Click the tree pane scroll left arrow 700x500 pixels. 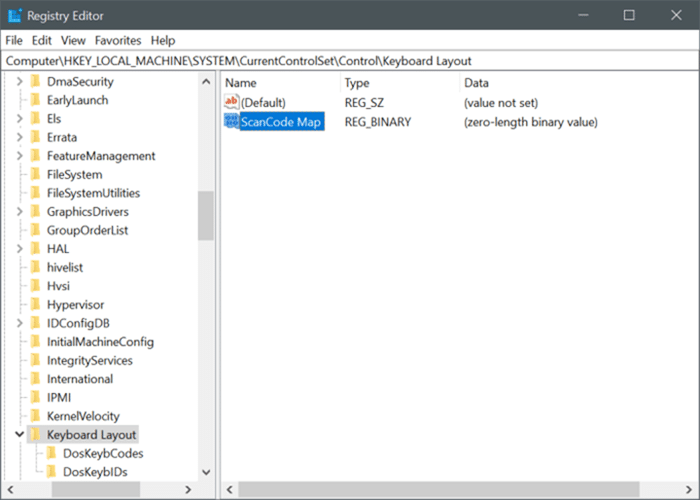tap(10, 490)
